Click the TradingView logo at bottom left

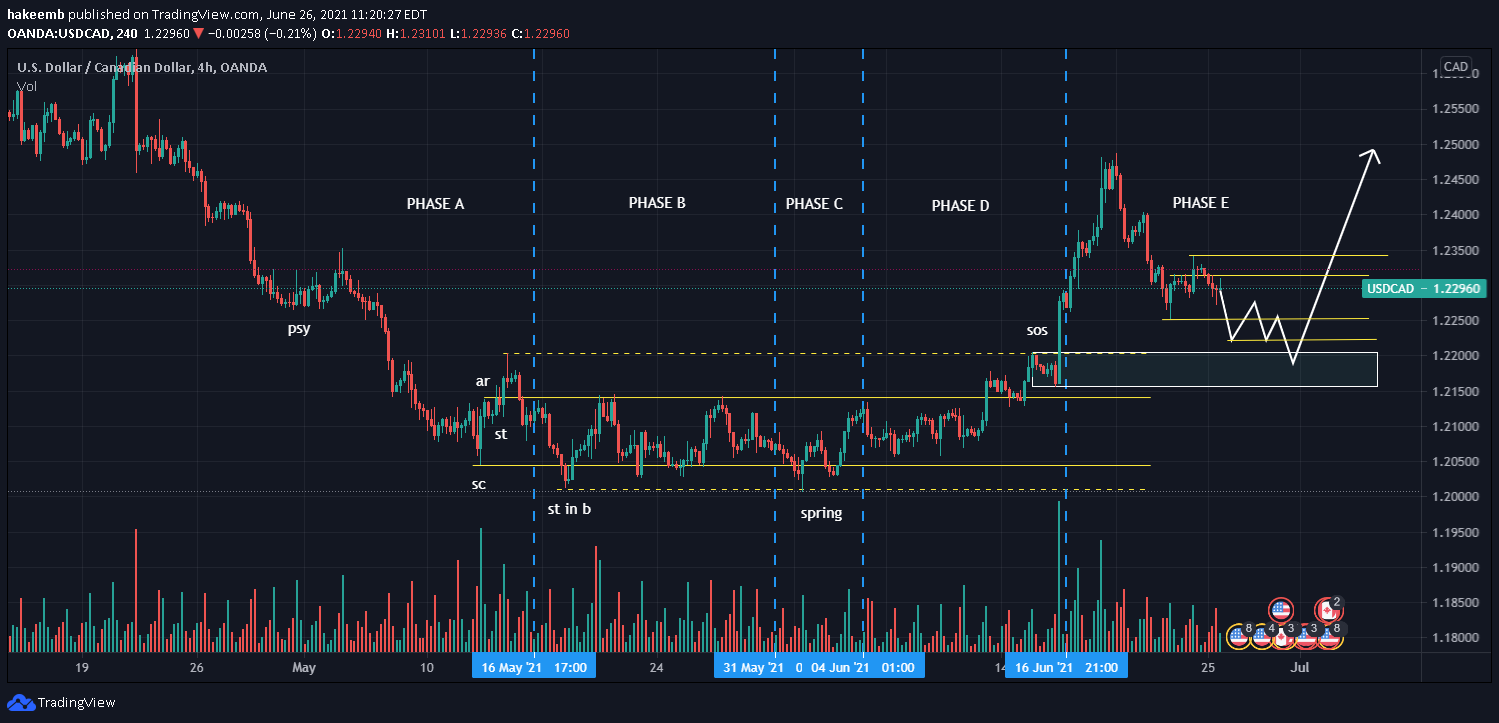pos(62,703)
